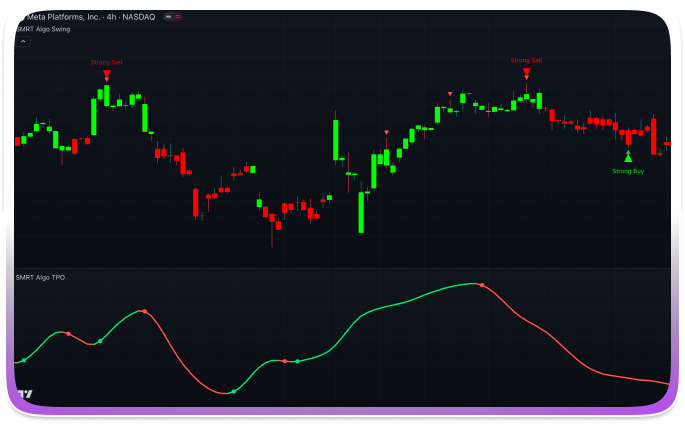Click the lower small red triangle marker
Screen dimensions: 685x425
click(x=387, y=132)
